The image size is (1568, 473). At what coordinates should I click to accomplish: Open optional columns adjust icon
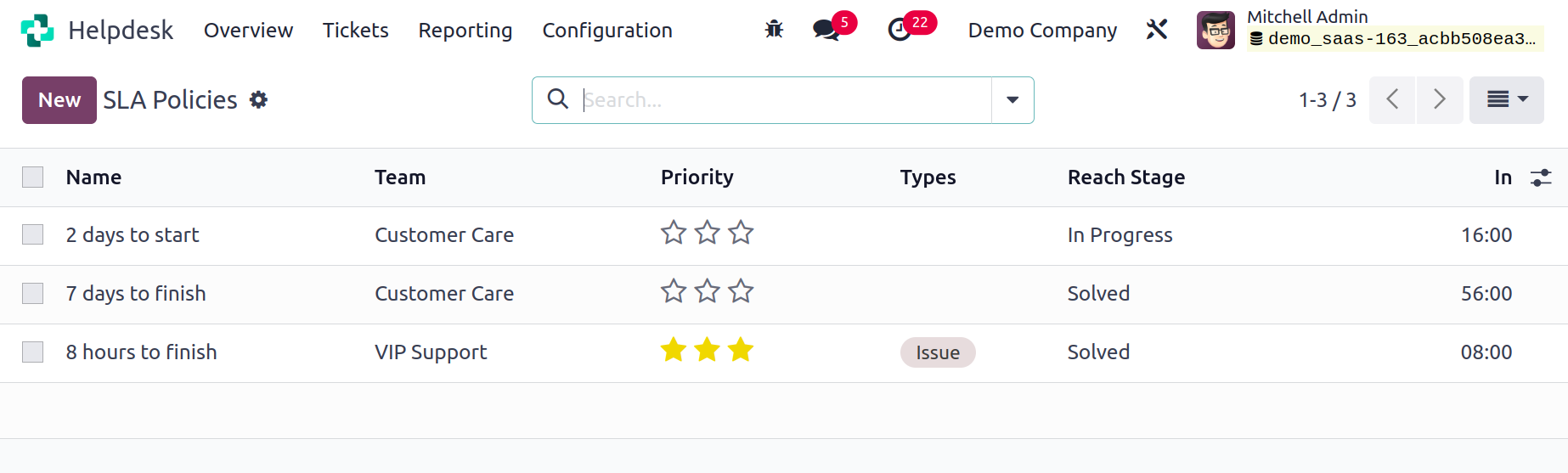coord(1541,177)
